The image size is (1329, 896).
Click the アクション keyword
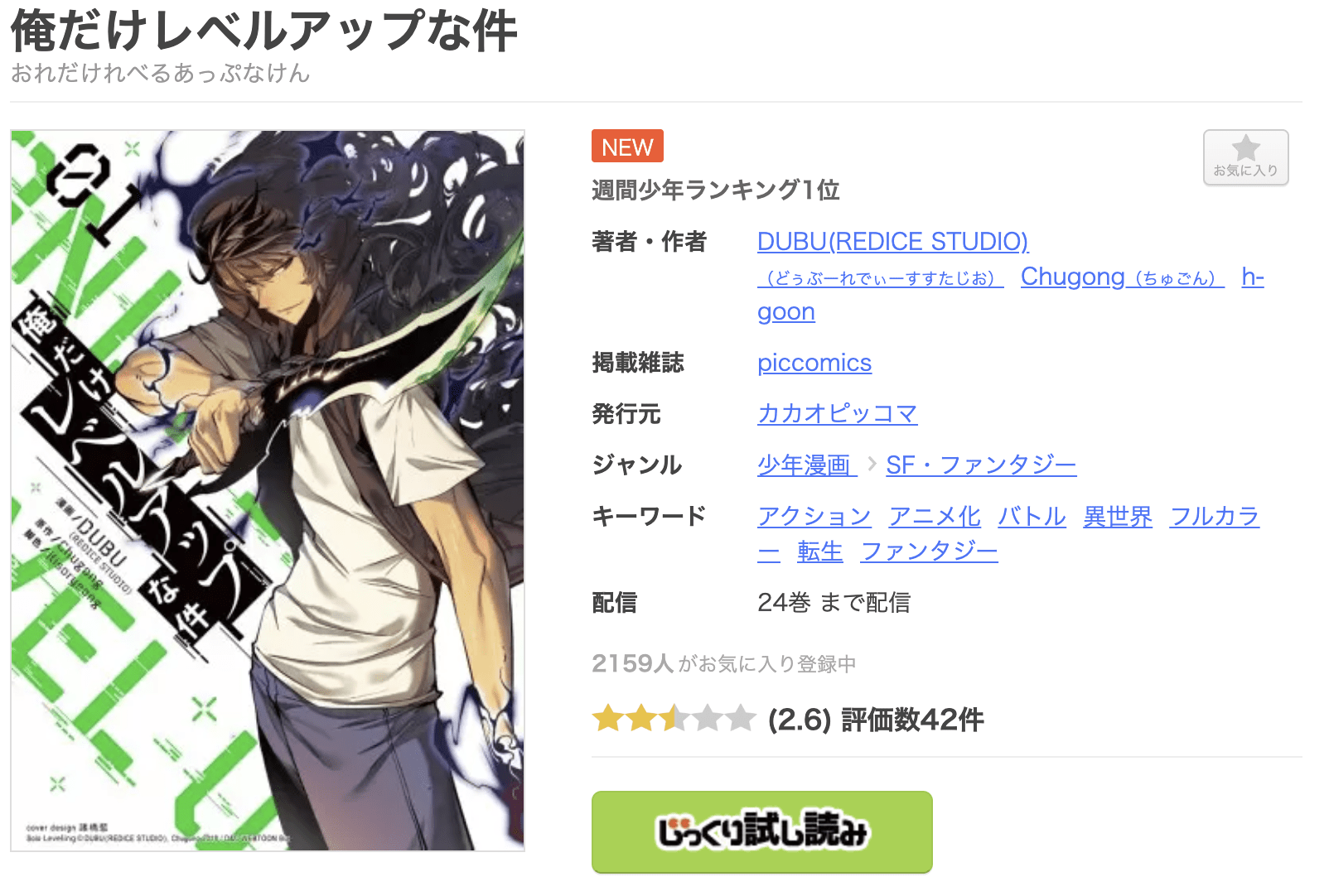pyautogui.click(x=814, y=516)
